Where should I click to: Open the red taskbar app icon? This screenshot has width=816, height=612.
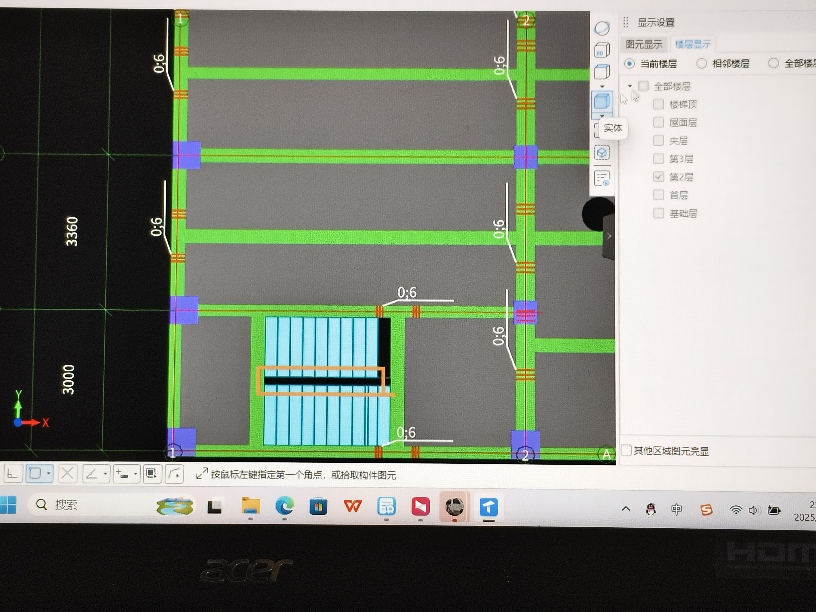point(420,506)
